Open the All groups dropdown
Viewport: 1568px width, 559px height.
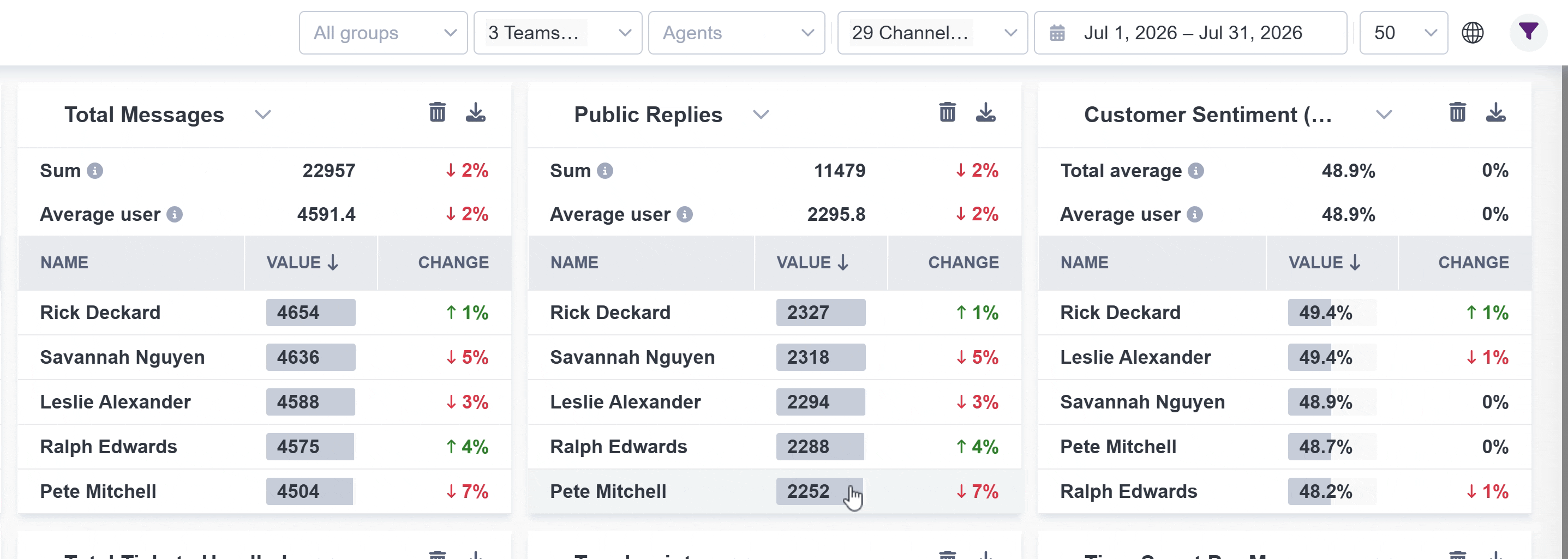[x=383, y=33]
